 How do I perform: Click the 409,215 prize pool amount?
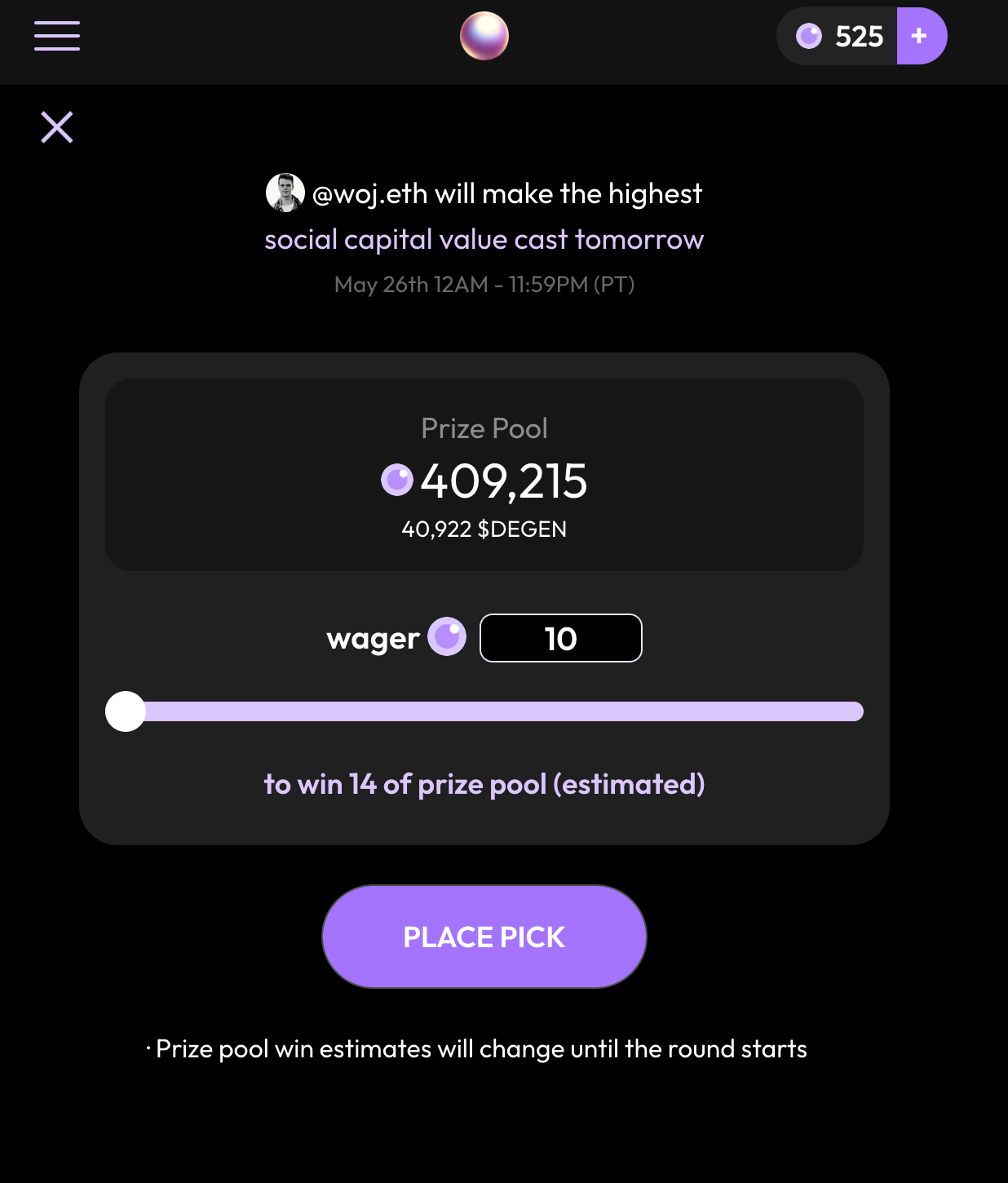(504, 481)
